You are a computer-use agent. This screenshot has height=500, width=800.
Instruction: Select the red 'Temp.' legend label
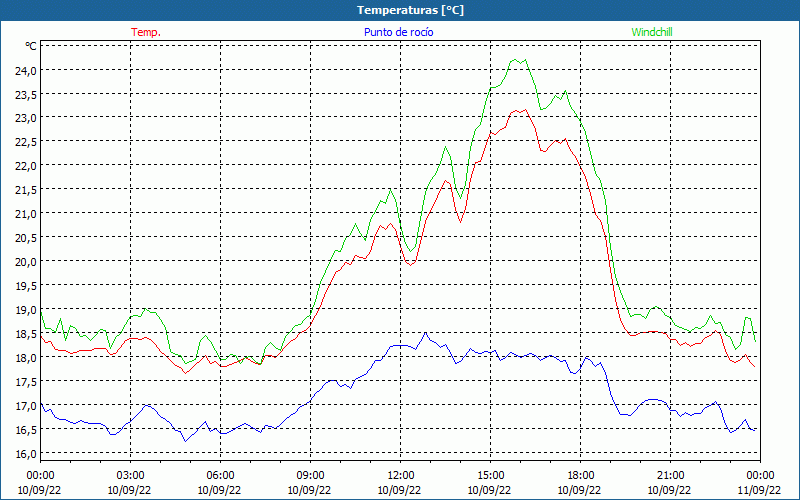146,32
